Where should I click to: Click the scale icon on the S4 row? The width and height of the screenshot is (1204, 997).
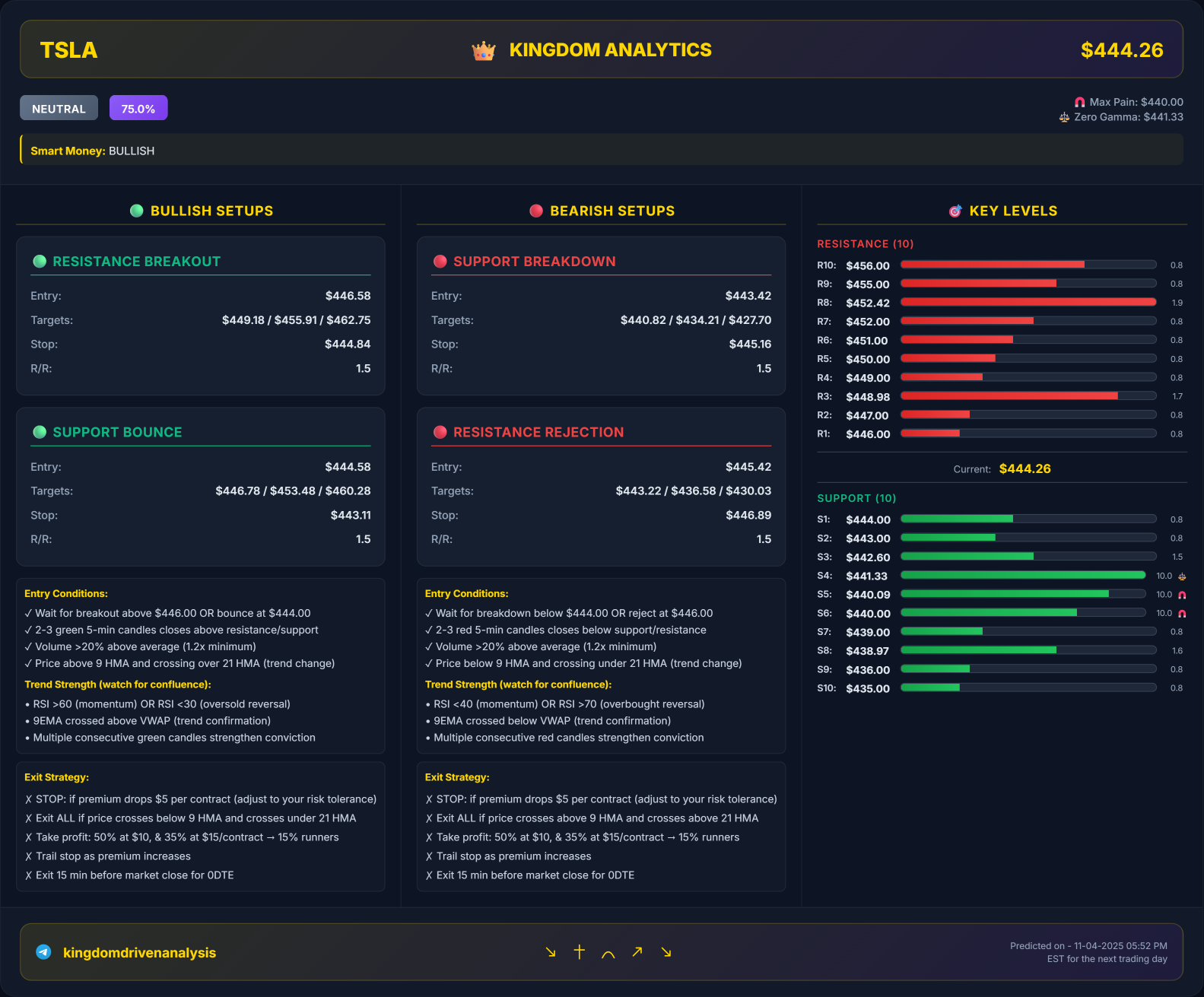click(x=1182, y=576)
